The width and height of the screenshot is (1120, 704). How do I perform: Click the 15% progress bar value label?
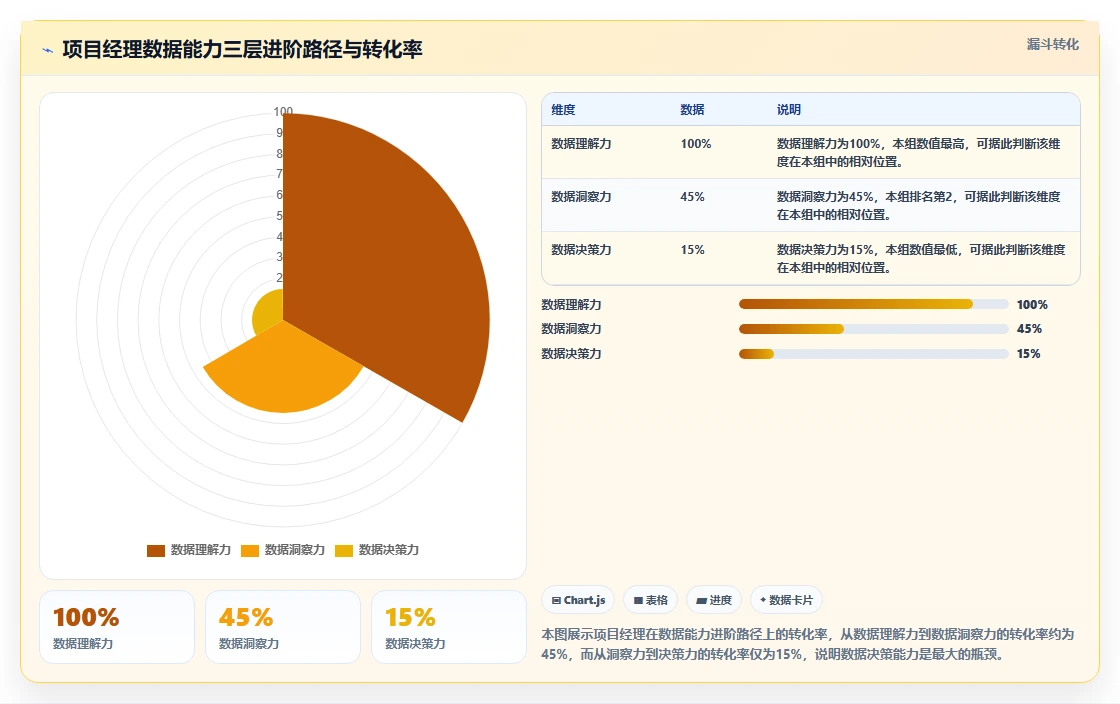click(x=1029, y=353)
